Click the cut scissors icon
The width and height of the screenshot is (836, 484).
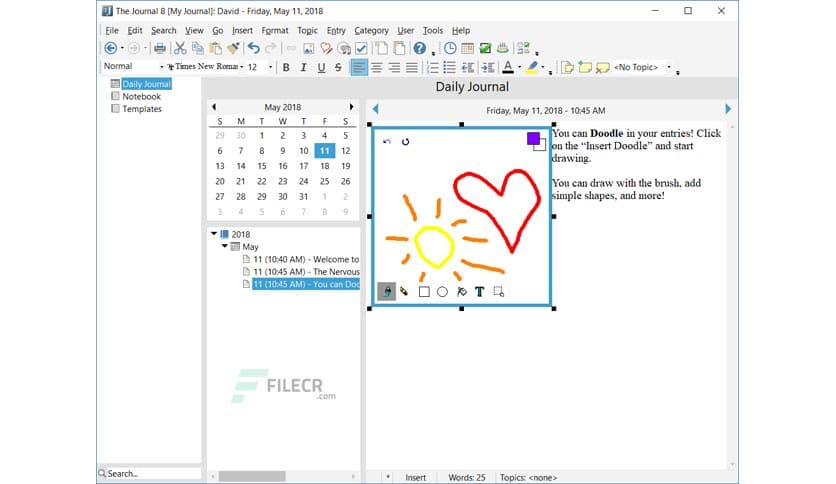pyautogui.click(x=181, y=48)
